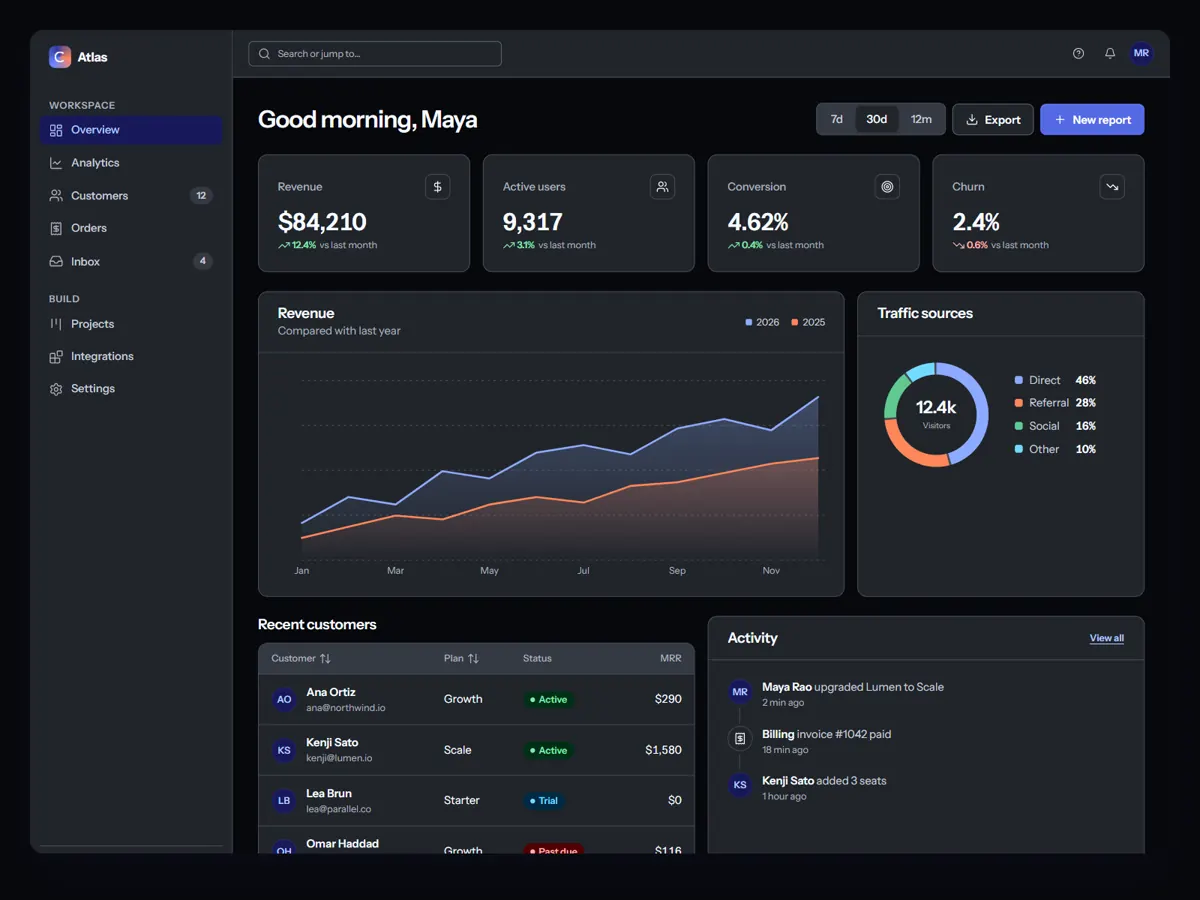Select the 7d time range
The height and width of the screenshot is (900, 1200).
point(836,119)
